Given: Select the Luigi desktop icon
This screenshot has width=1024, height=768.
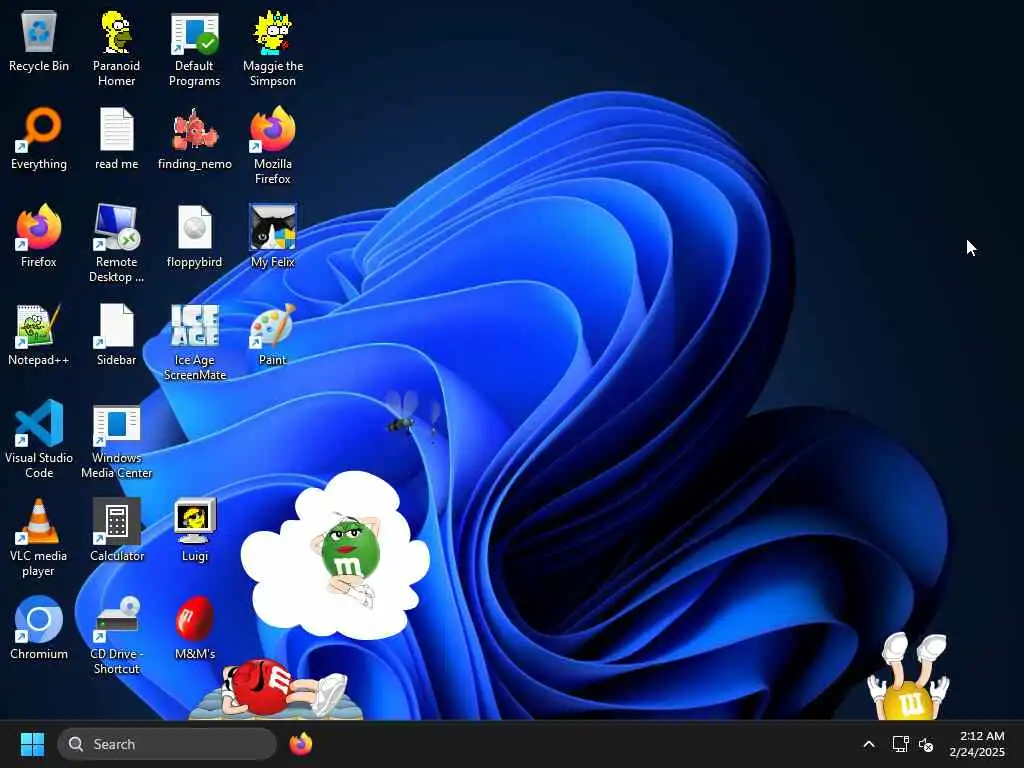Looking at the screenshot, I should click(195, 531).
